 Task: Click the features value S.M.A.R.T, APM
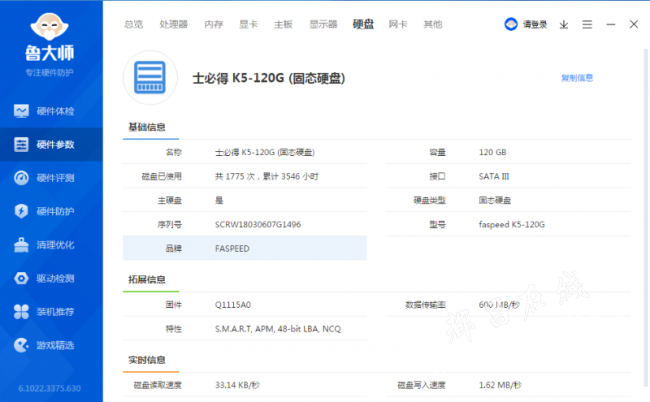[x=278, y=329]
